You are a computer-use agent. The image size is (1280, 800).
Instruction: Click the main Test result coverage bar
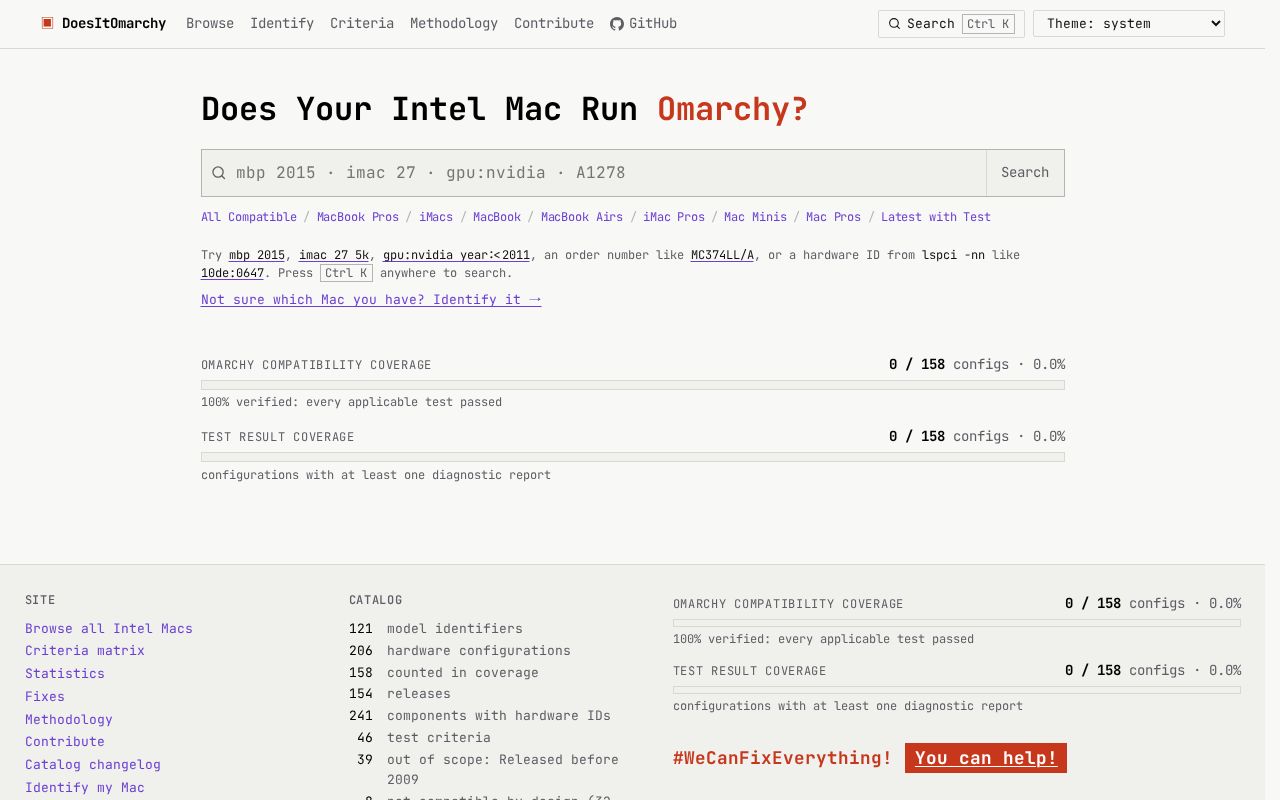coord(633,457)
